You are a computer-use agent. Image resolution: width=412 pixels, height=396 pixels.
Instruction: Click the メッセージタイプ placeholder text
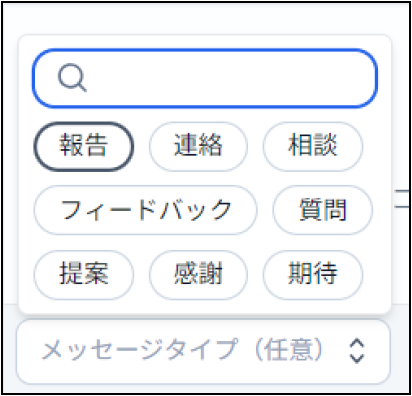[x=182, y=350]
